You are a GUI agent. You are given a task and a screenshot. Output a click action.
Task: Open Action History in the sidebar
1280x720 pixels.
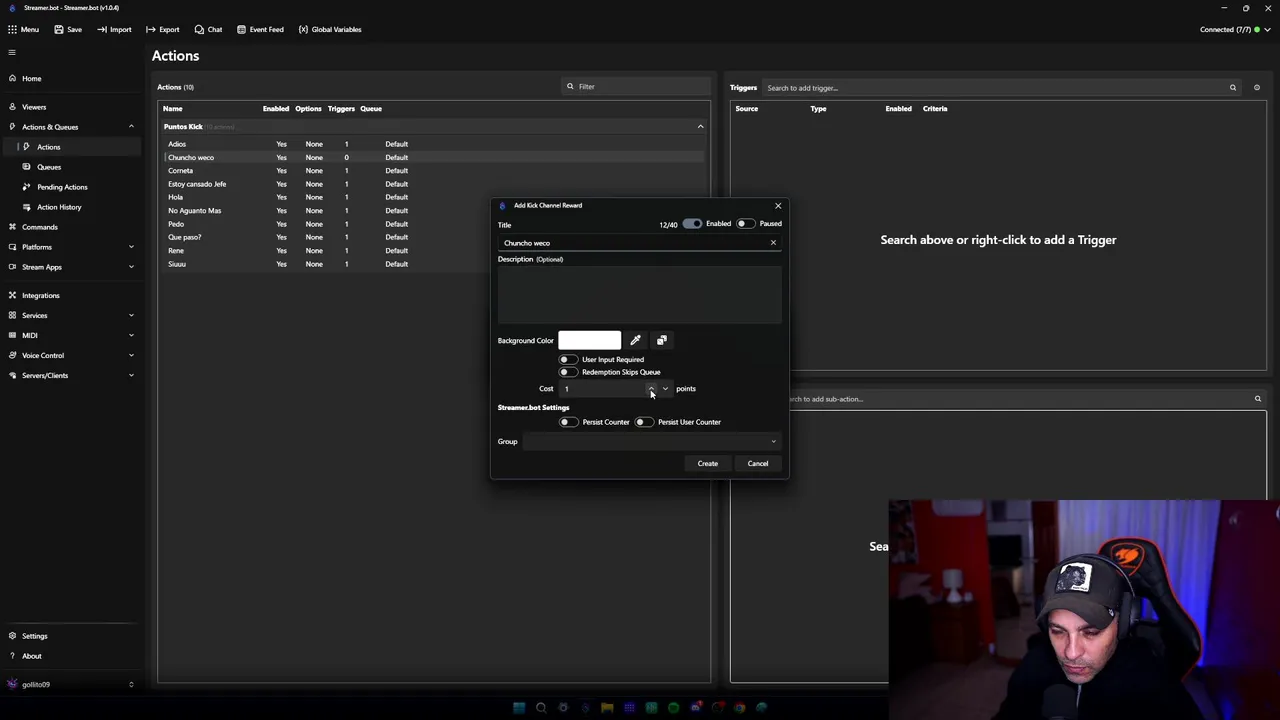pos(70,207)
